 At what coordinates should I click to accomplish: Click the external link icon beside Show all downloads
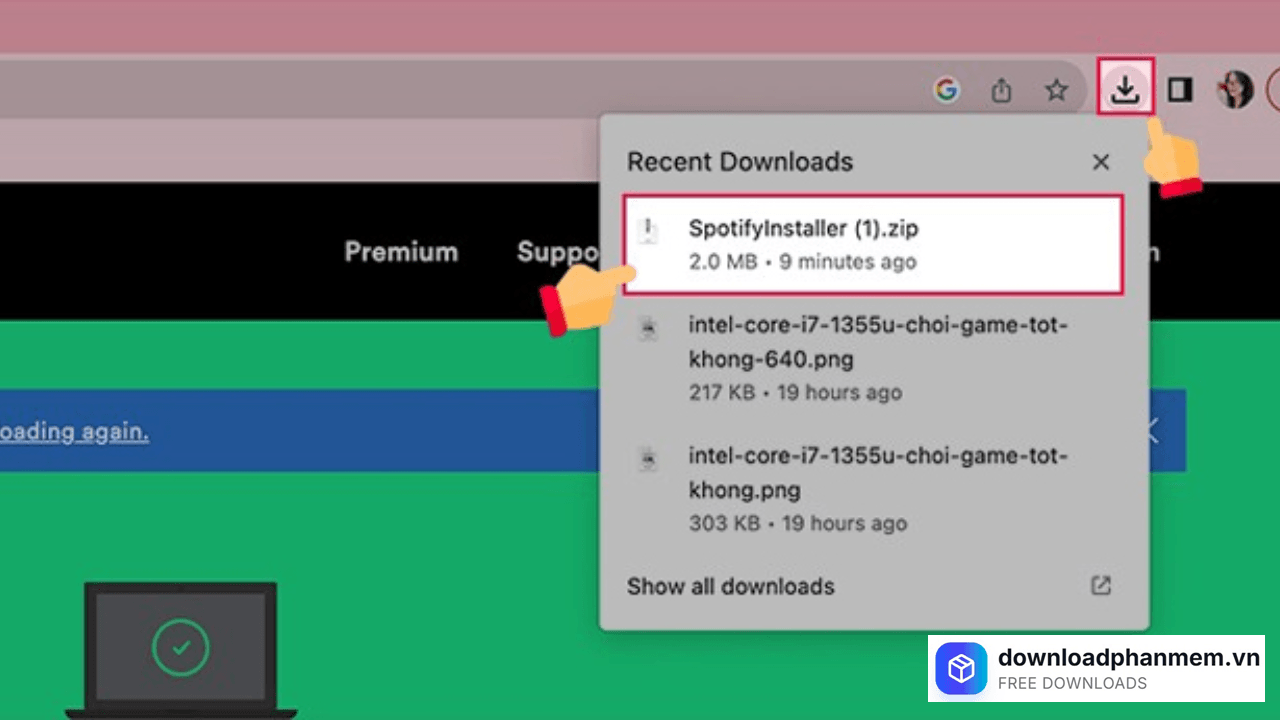click(1100, 586)
